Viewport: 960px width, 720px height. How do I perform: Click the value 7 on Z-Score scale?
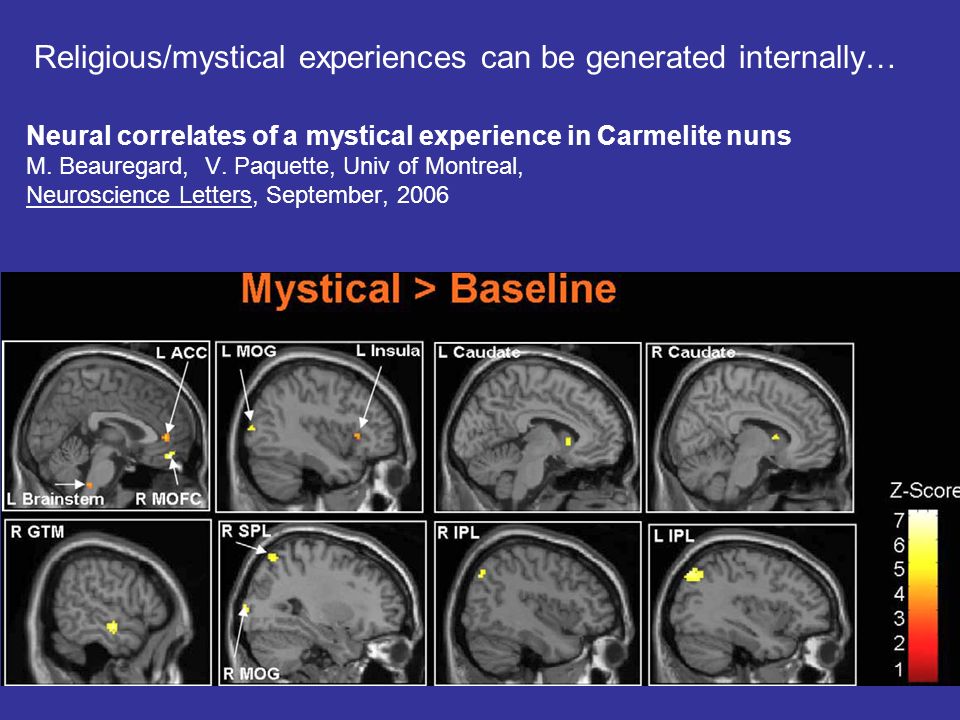click(x=898, y=520)
